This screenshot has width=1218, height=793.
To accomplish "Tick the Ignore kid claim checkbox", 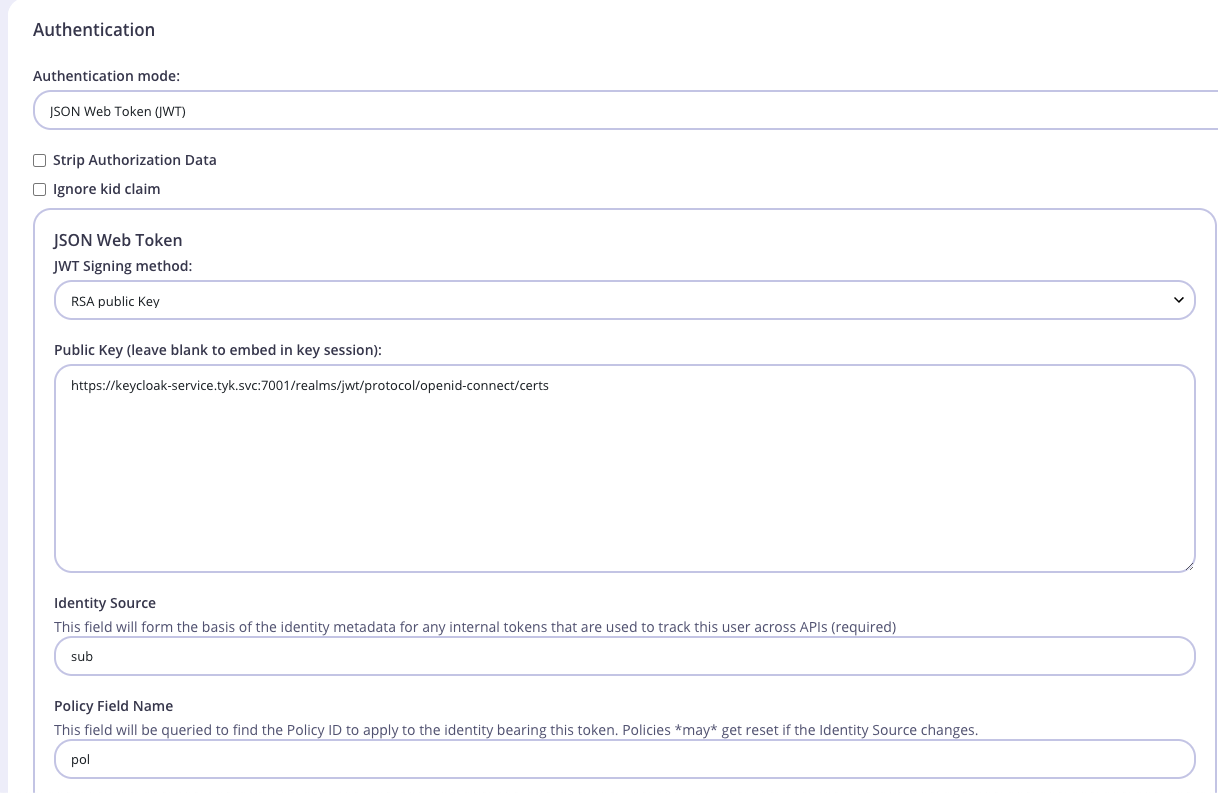I will click(x=40, y=189).
